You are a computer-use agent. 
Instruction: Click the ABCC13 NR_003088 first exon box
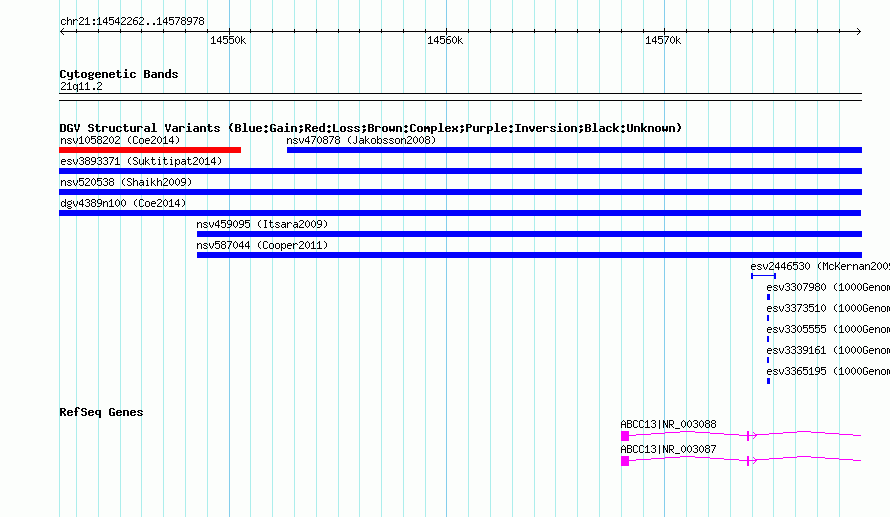[x=625, y=436]
